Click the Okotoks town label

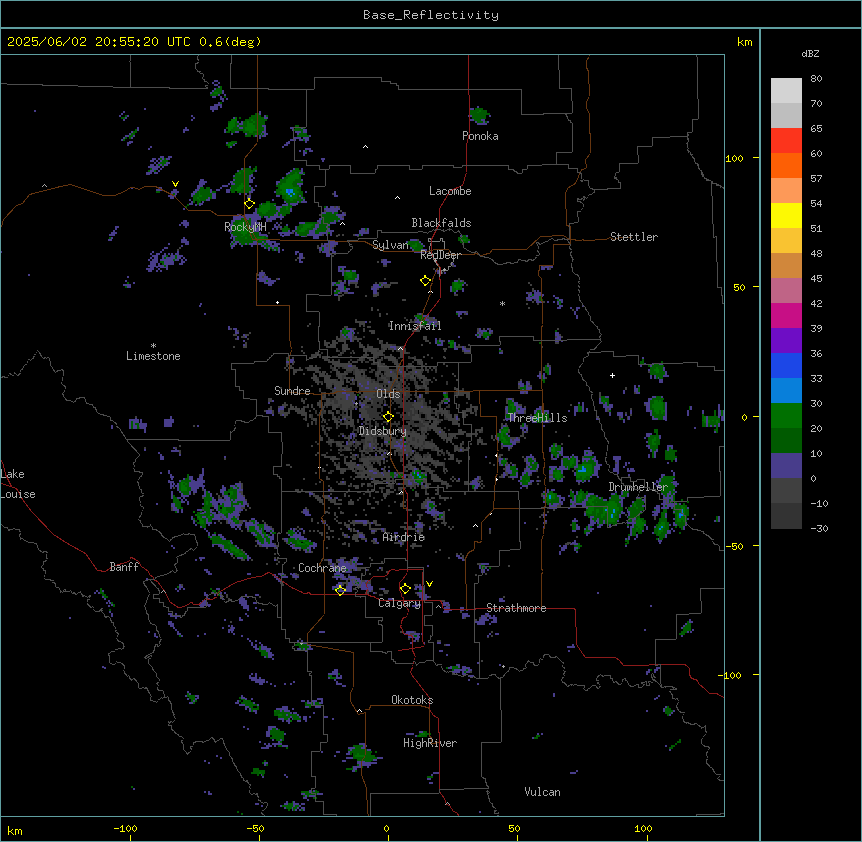pos(412,700)
